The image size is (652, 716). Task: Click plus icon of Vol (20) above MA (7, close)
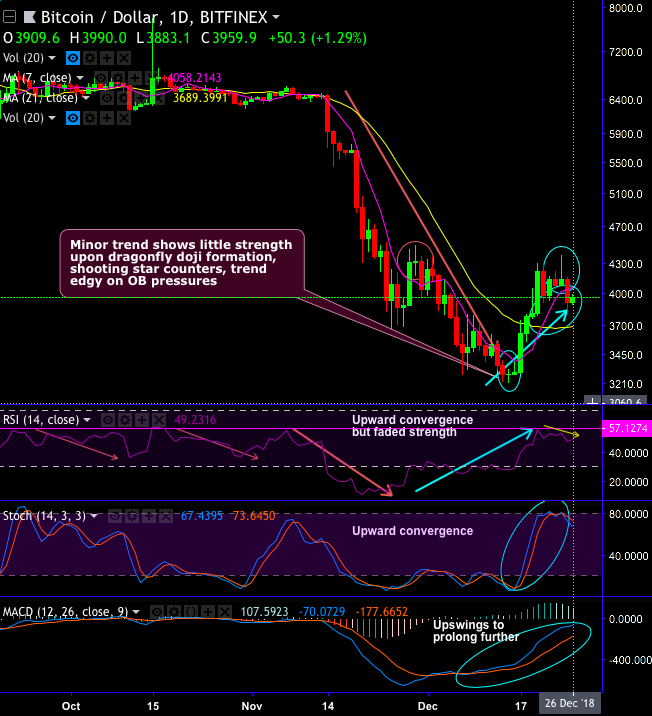[107, 58]
